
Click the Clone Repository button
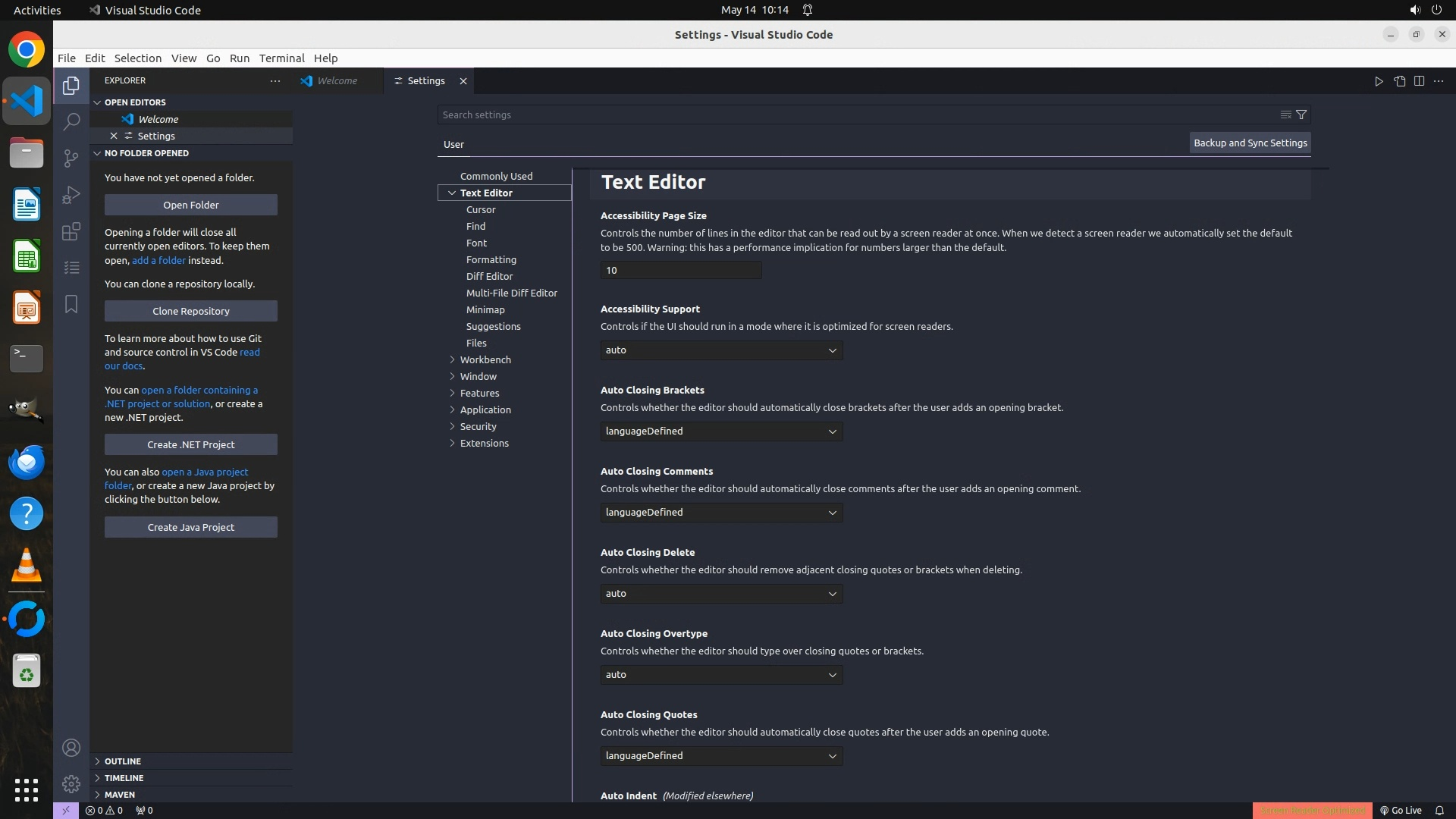pyautogui.click(x=190, y=311)
